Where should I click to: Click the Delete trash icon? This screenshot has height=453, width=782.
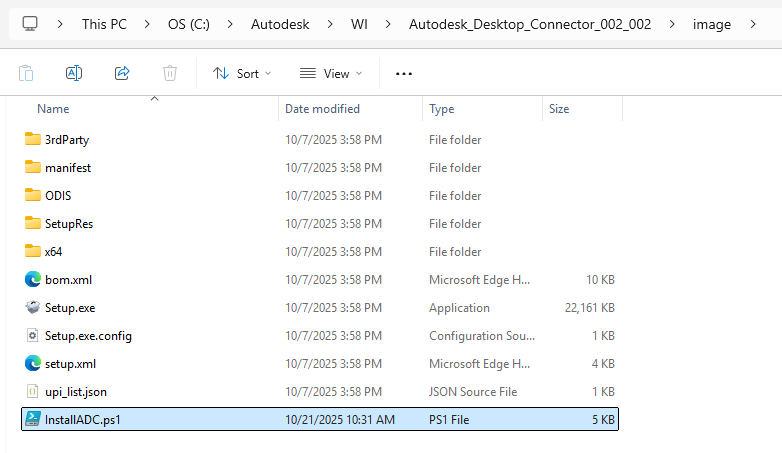coord(170,73)
